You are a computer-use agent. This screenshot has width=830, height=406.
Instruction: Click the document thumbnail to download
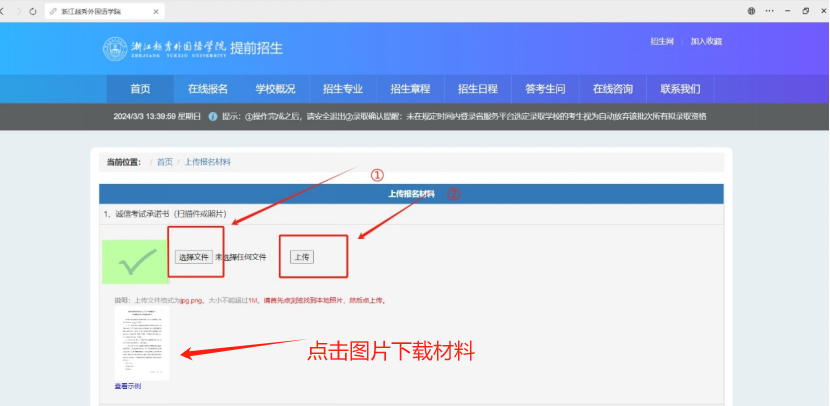click(x=142, y=343)
